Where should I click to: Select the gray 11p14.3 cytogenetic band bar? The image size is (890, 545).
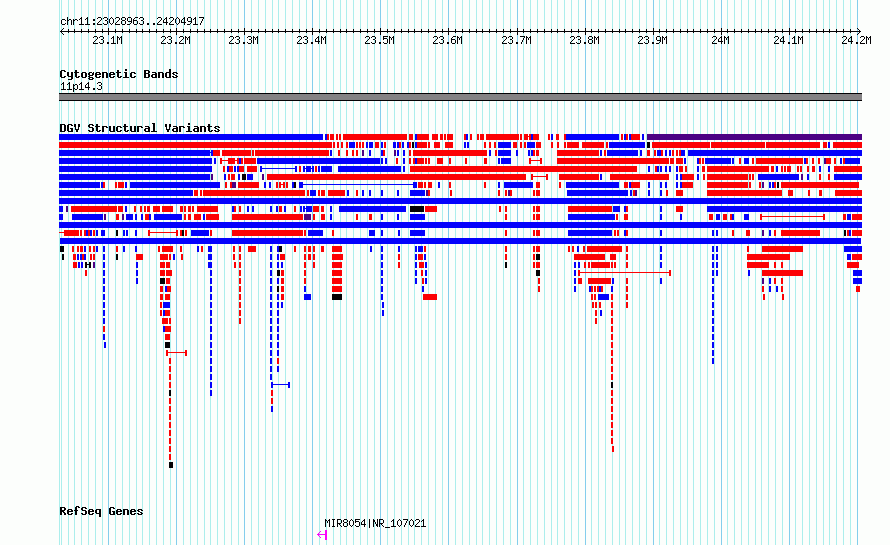pos(460,97)
